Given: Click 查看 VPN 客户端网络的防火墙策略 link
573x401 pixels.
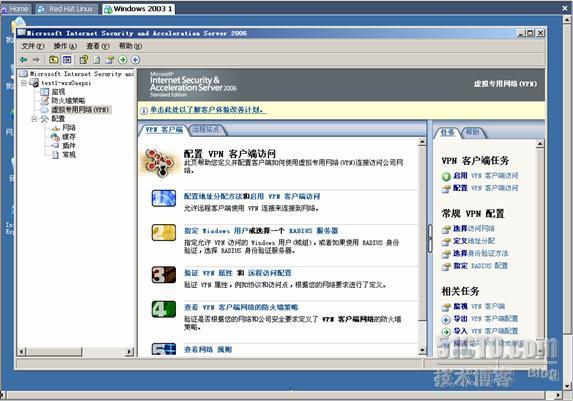Looking at the screenshot, I should (x=241, y=307).
